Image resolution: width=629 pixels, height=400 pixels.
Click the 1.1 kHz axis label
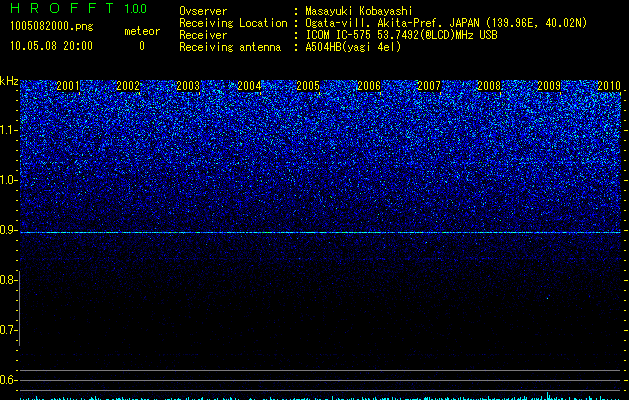tap(8, 130)
